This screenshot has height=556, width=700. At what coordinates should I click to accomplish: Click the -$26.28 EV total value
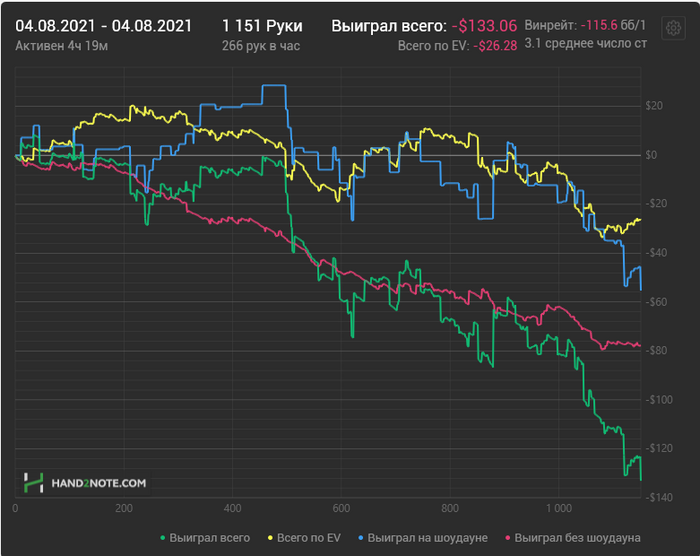pyautogui.click(x=495, y=46)
